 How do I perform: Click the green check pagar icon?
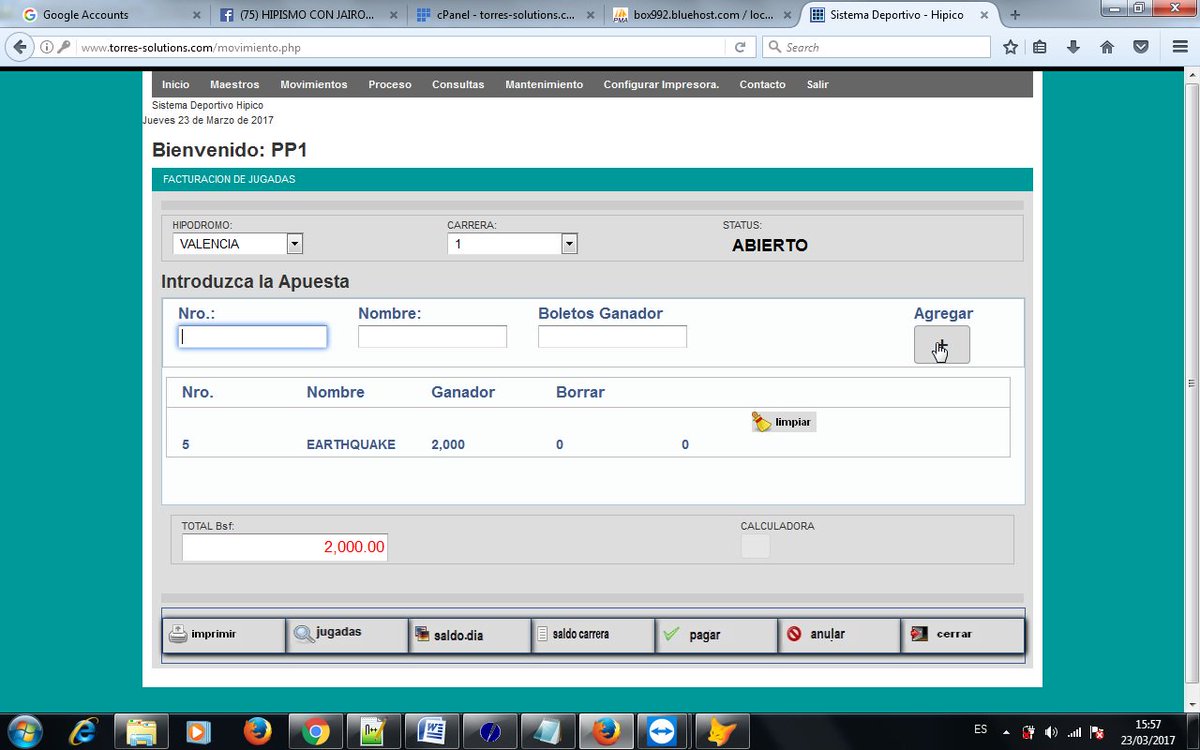(x=673, y=632)
